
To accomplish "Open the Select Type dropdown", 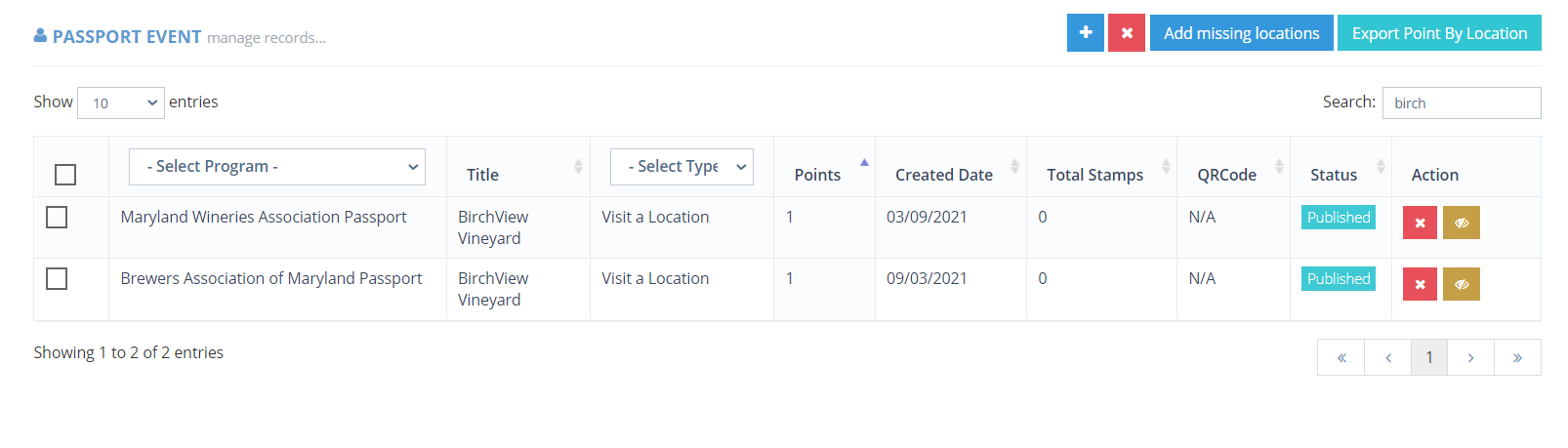I will tap(681, 167).
